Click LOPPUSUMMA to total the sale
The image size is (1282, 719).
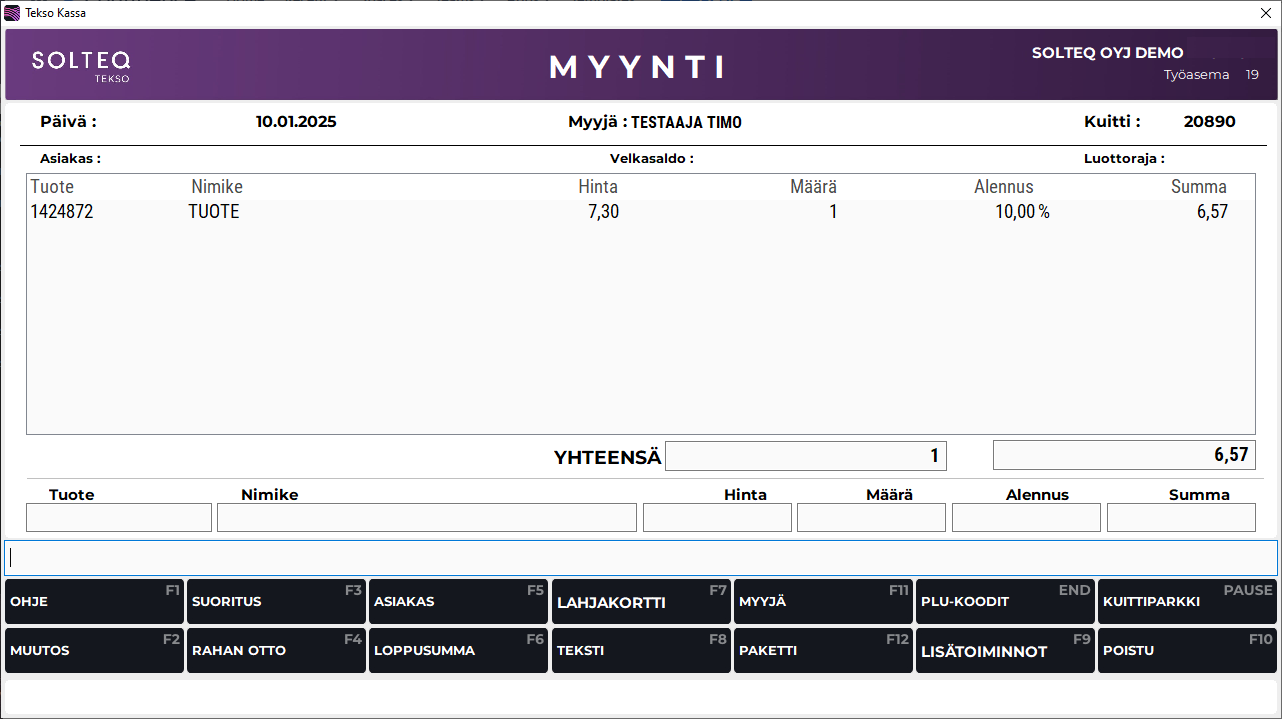(458, 650)
